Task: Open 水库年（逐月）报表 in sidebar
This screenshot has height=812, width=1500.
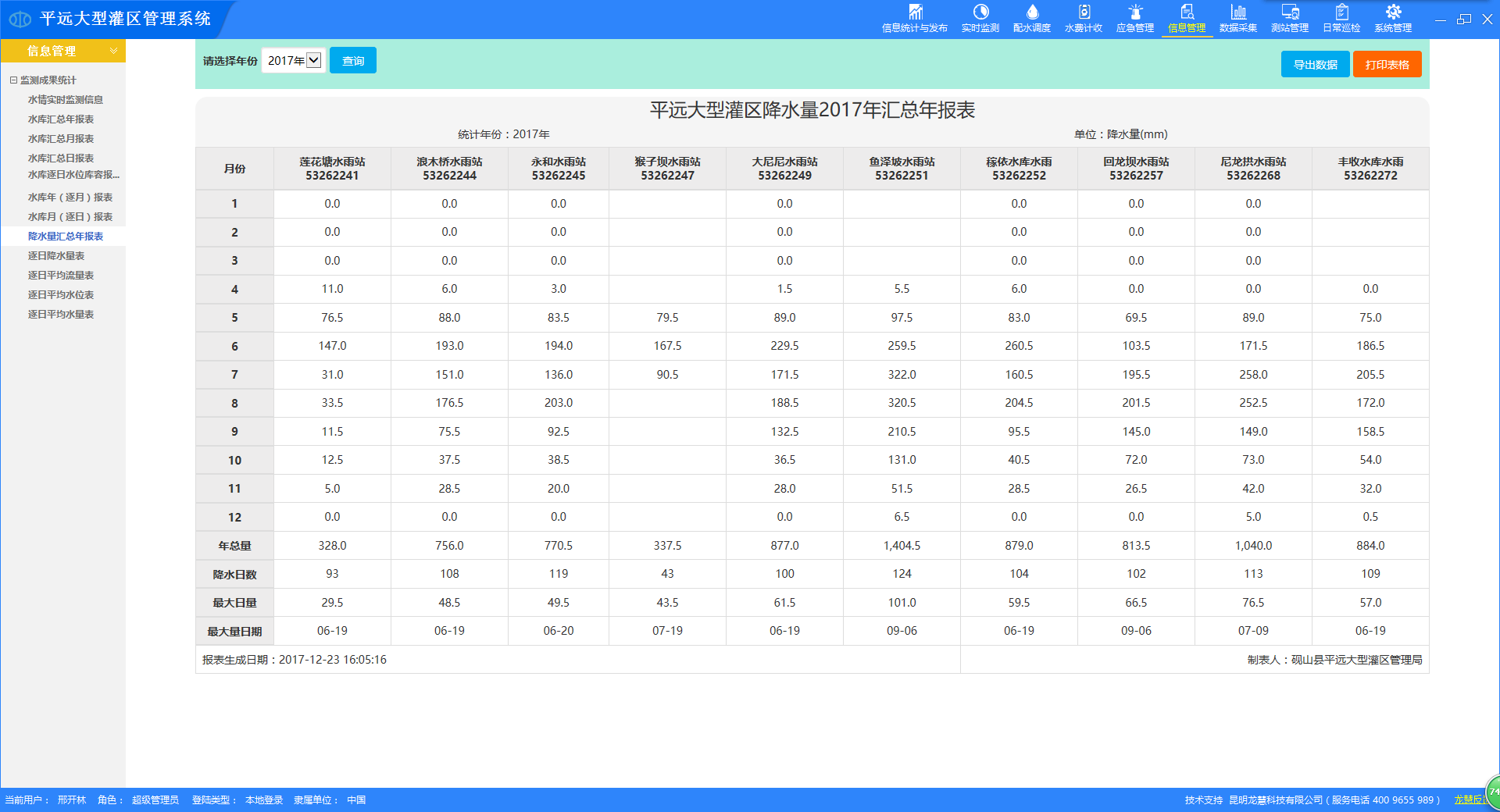Action: pyautogui.click(x=70, y=198)
